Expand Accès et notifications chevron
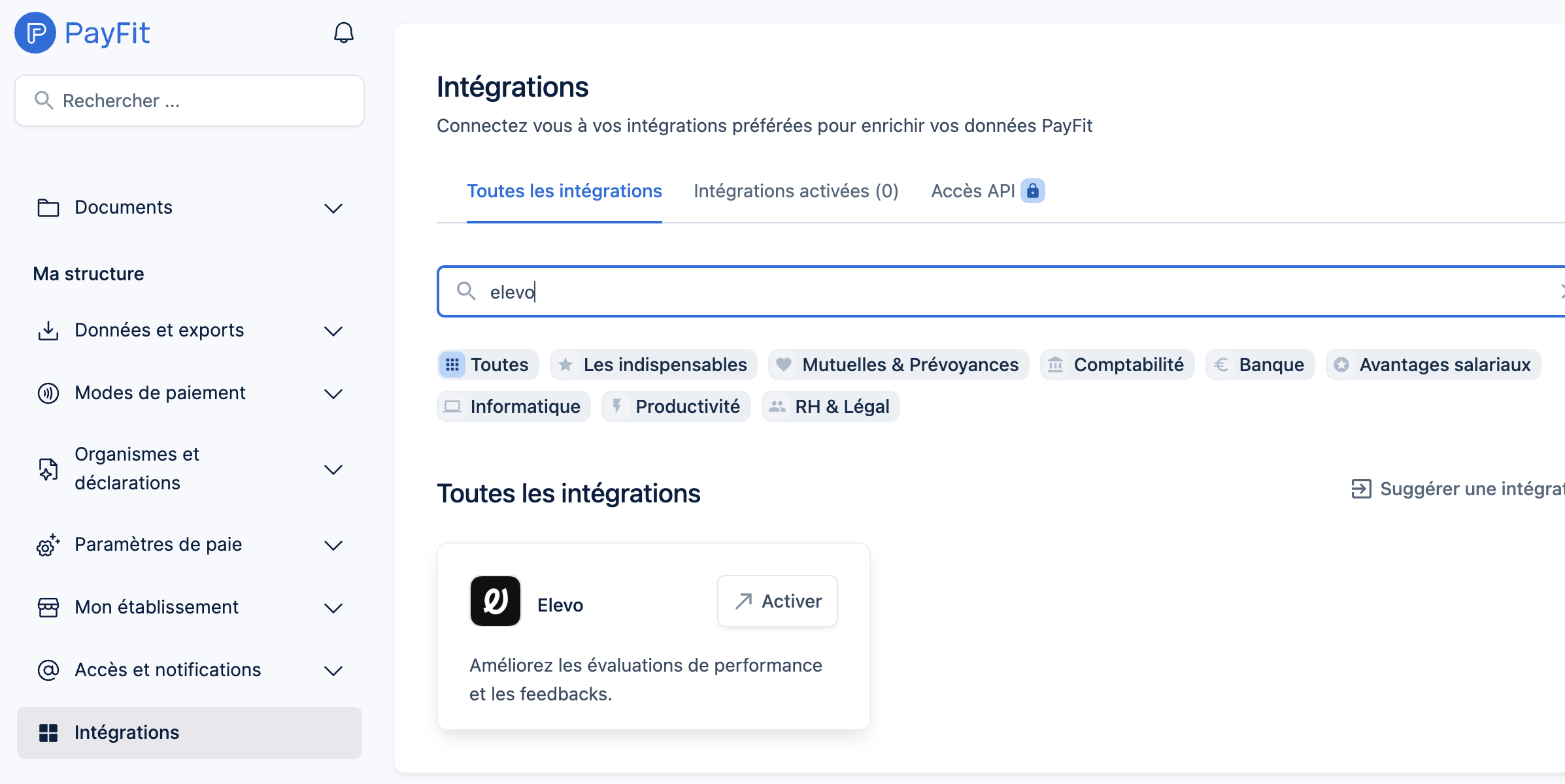 [x=333, y=671]
